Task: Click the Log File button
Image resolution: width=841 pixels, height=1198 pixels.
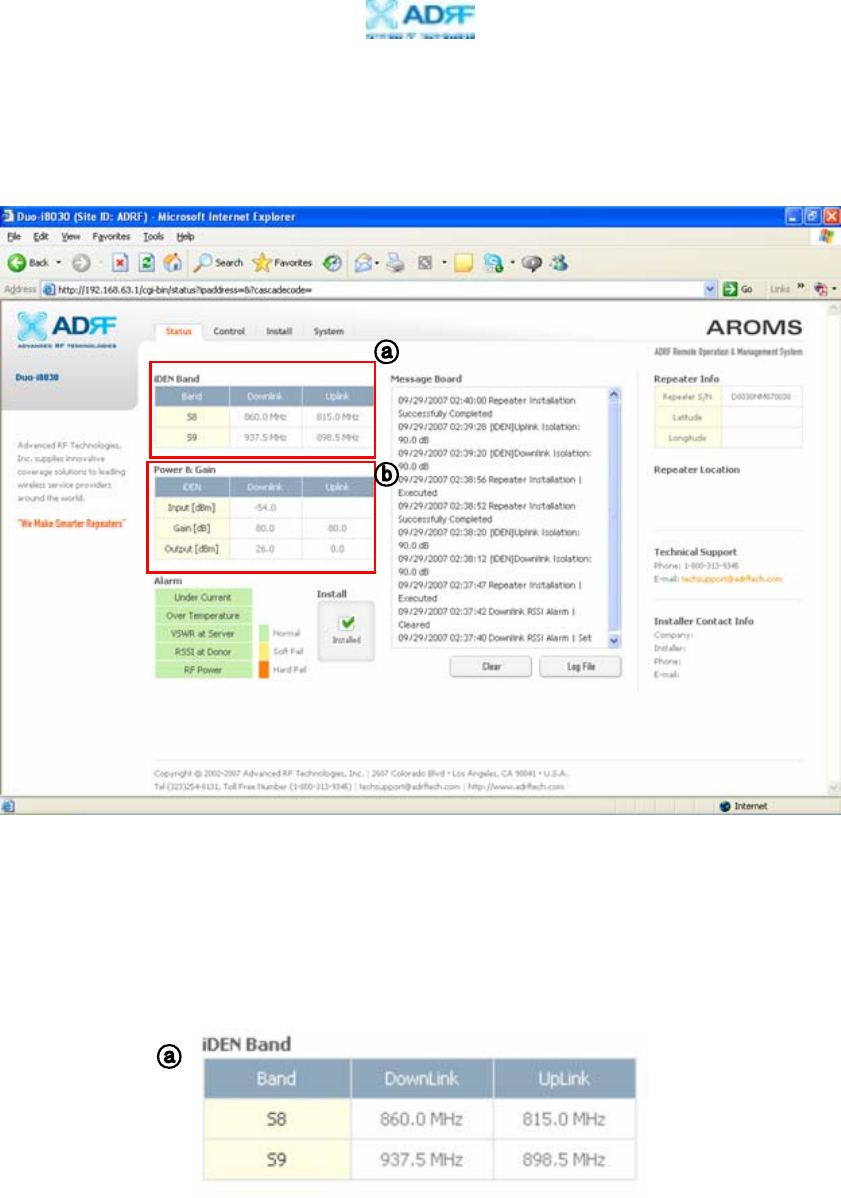Action: [581, 666]
